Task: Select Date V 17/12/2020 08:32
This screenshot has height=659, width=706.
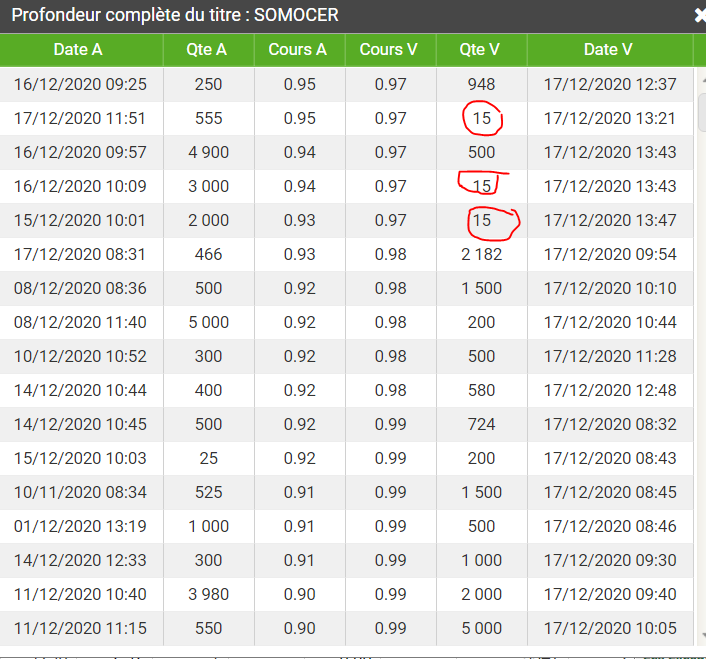Action: click(x=610, y=424)
